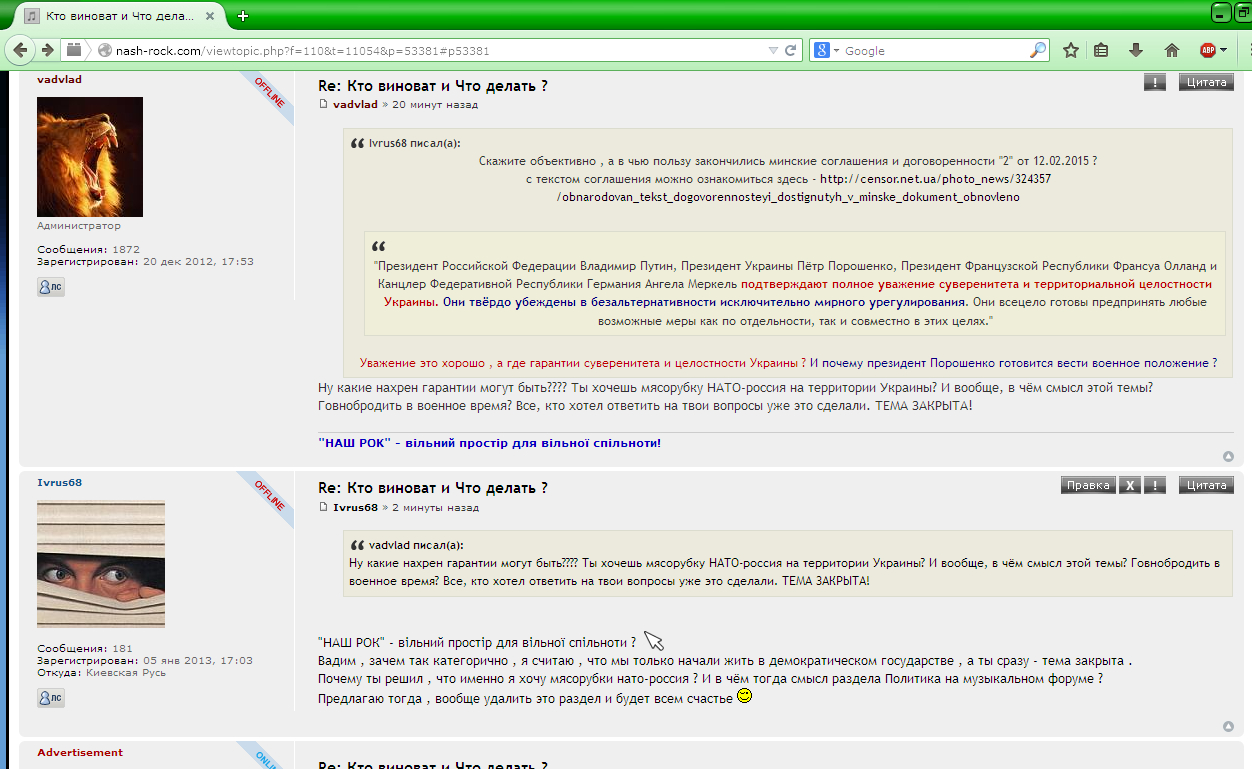Screen dimensions: 1252x769
Task: Jump to top using the arrow in Ivrus68's post
Action: pyautogui.click(x=1228, y=727)
